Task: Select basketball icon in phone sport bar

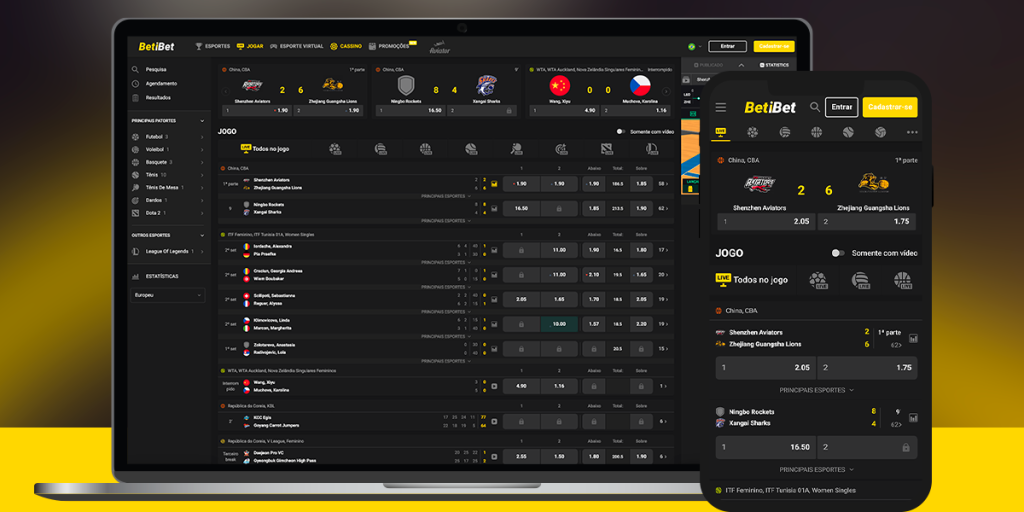Action: (x=816, y=132)
